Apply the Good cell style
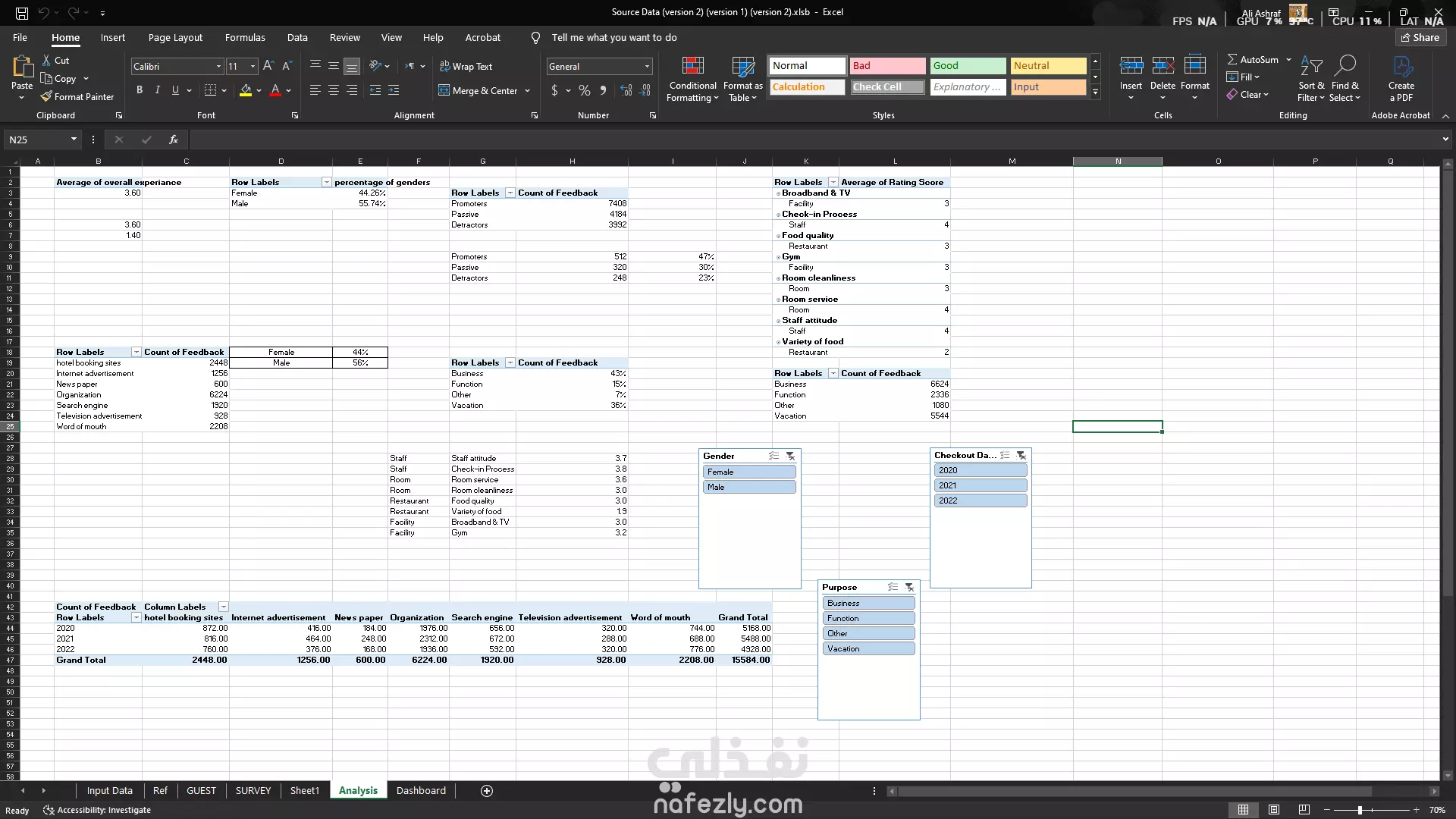 point(967,66)
